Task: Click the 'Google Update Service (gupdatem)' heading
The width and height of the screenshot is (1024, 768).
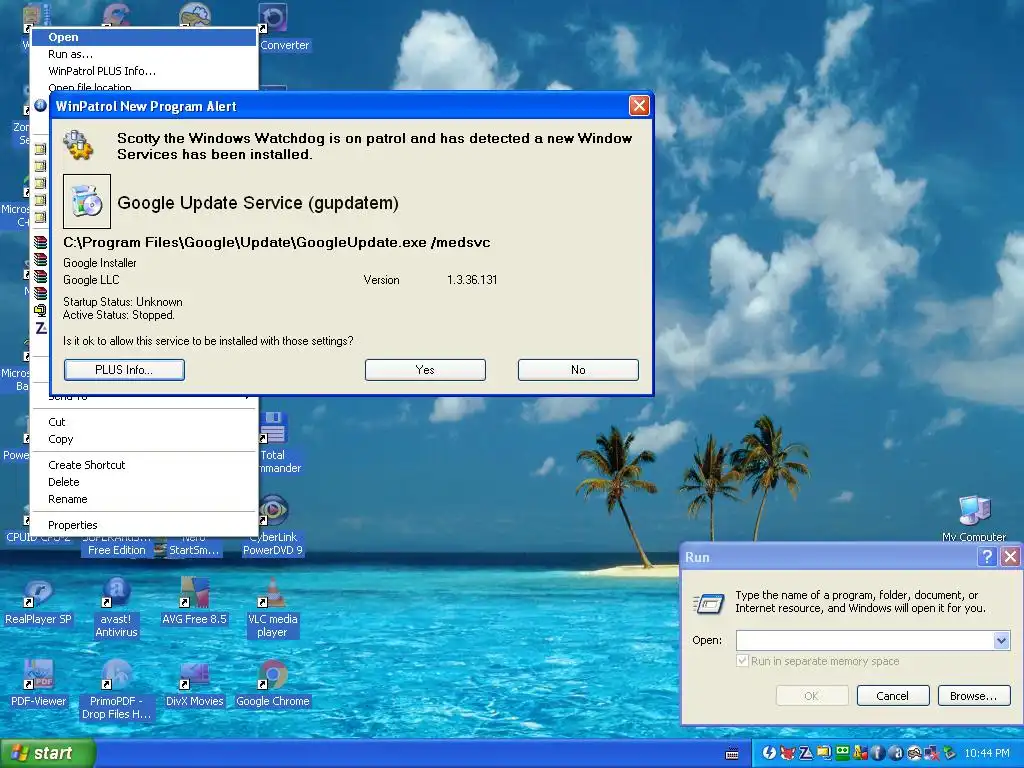Action: pos(258,202)
